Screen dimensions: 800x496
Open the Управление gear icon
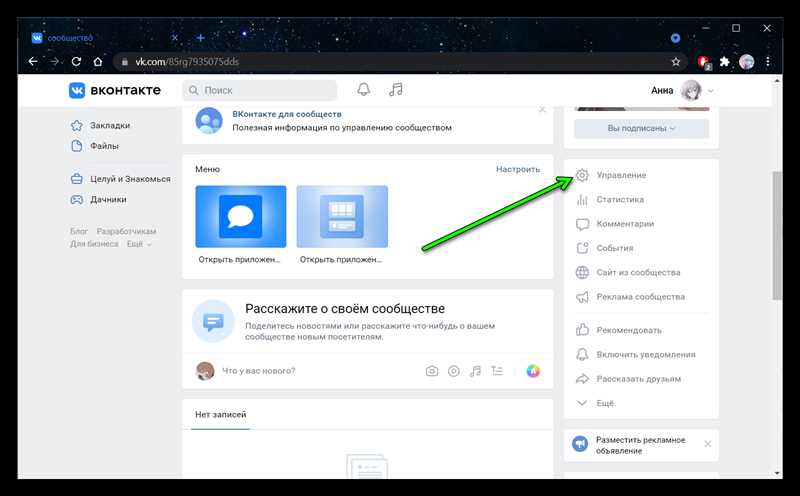[x=582, y=175]
